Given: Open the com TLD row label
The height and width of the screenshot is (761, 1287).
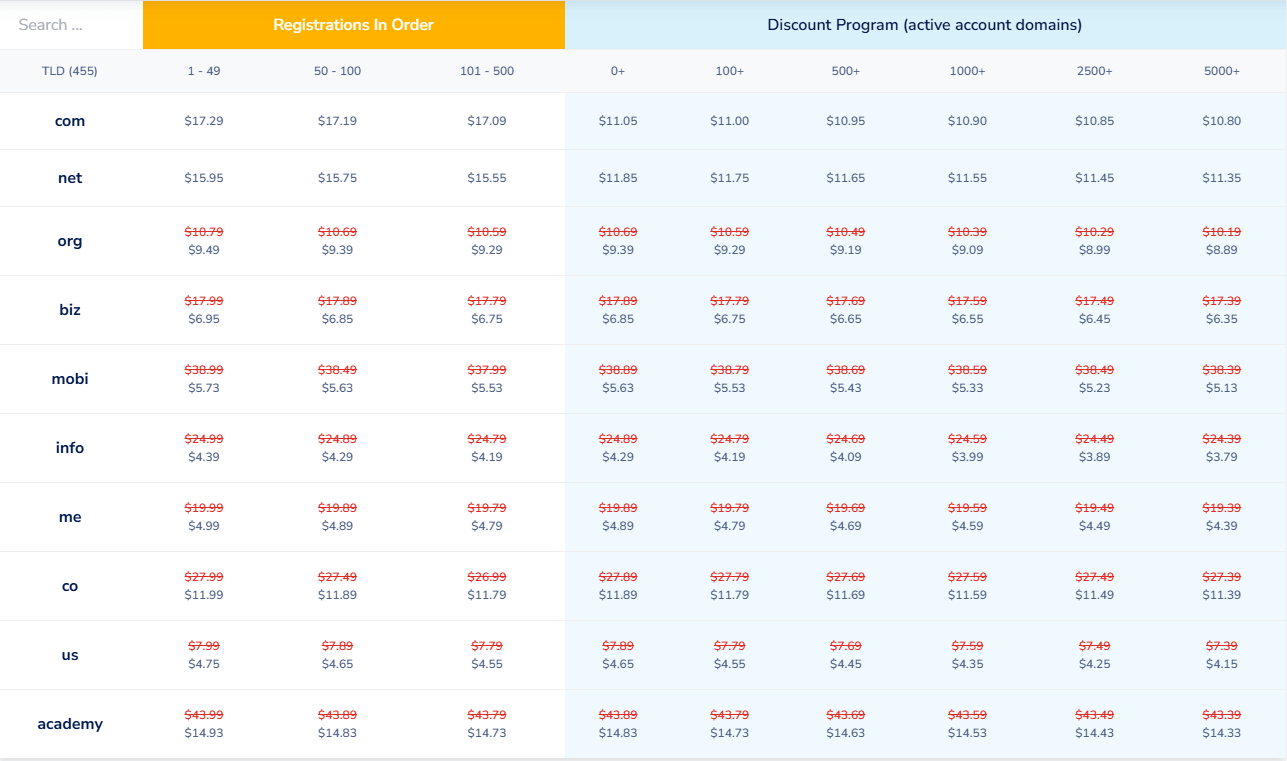Looking at the screenshot, I should (70, 121).
